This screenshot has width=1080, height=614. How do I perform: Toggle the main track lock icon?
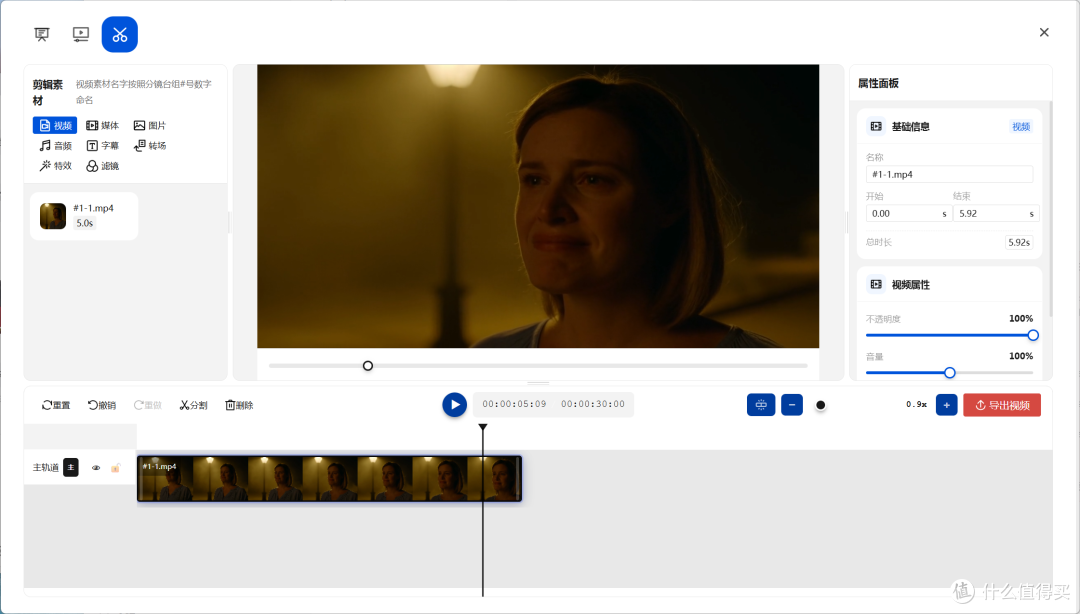coord(115,468)
